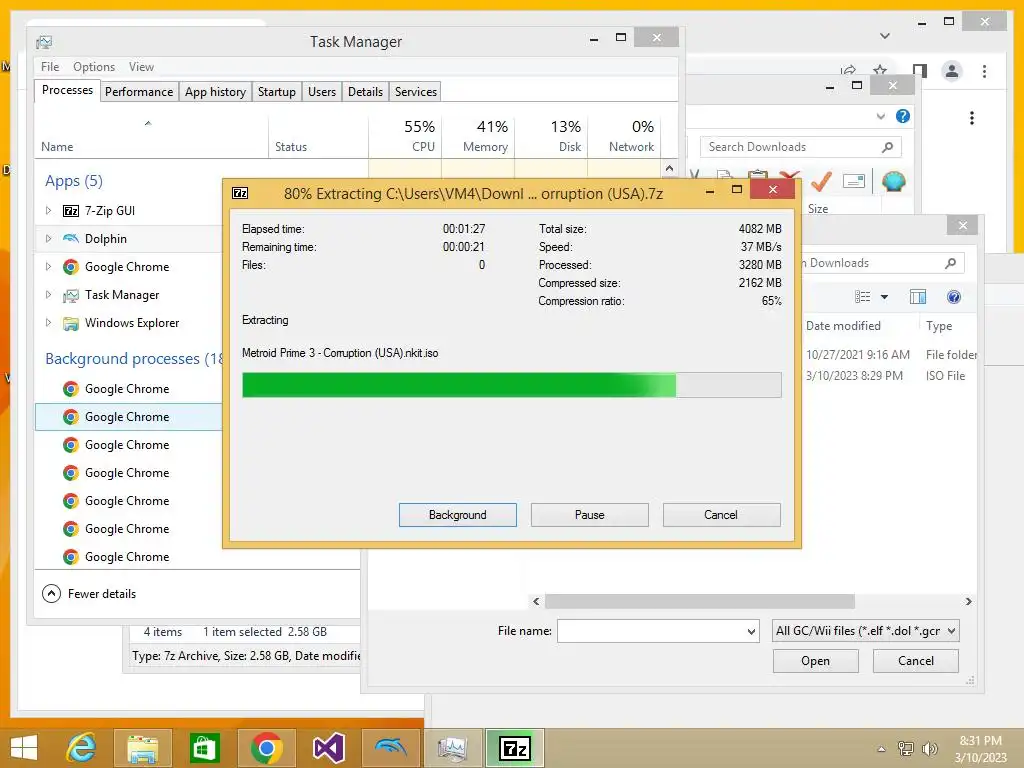Expand the Dolphin app entry arrow
1024x768 pixels.
pyautogui.click(x=48, y=238)
